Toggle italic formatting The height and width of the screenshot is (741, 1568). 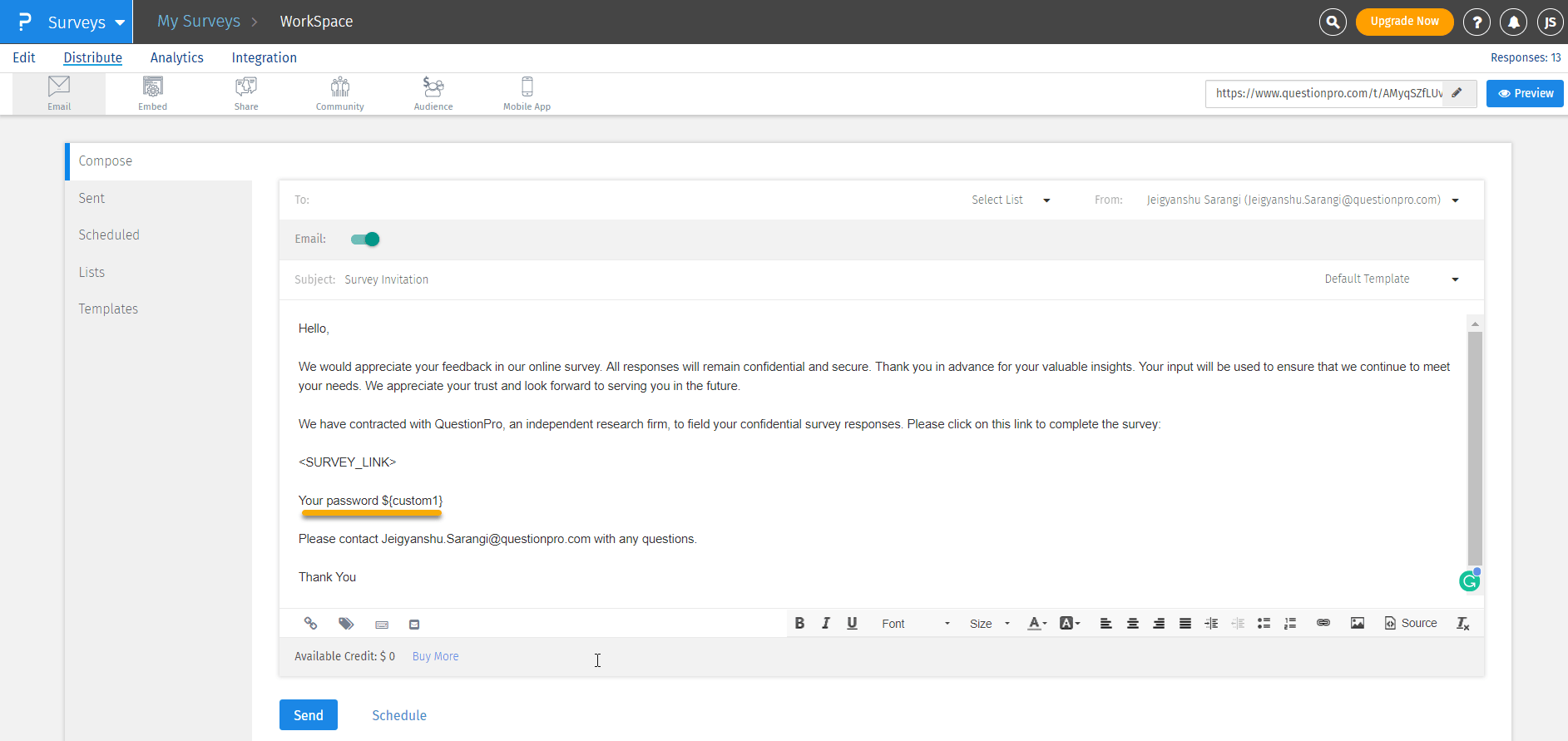(x=826, y=623)
